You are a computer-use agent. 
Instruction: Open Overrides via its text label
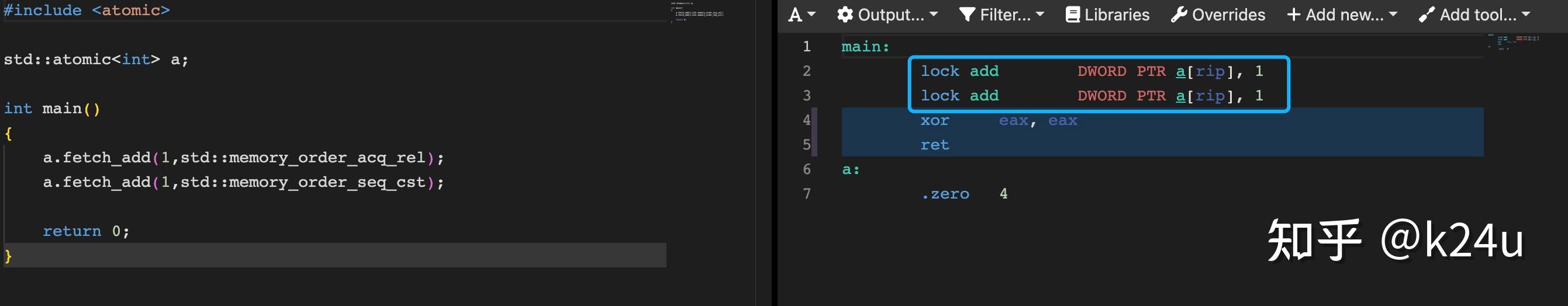pyautogui.click(x=1228, y=15)
